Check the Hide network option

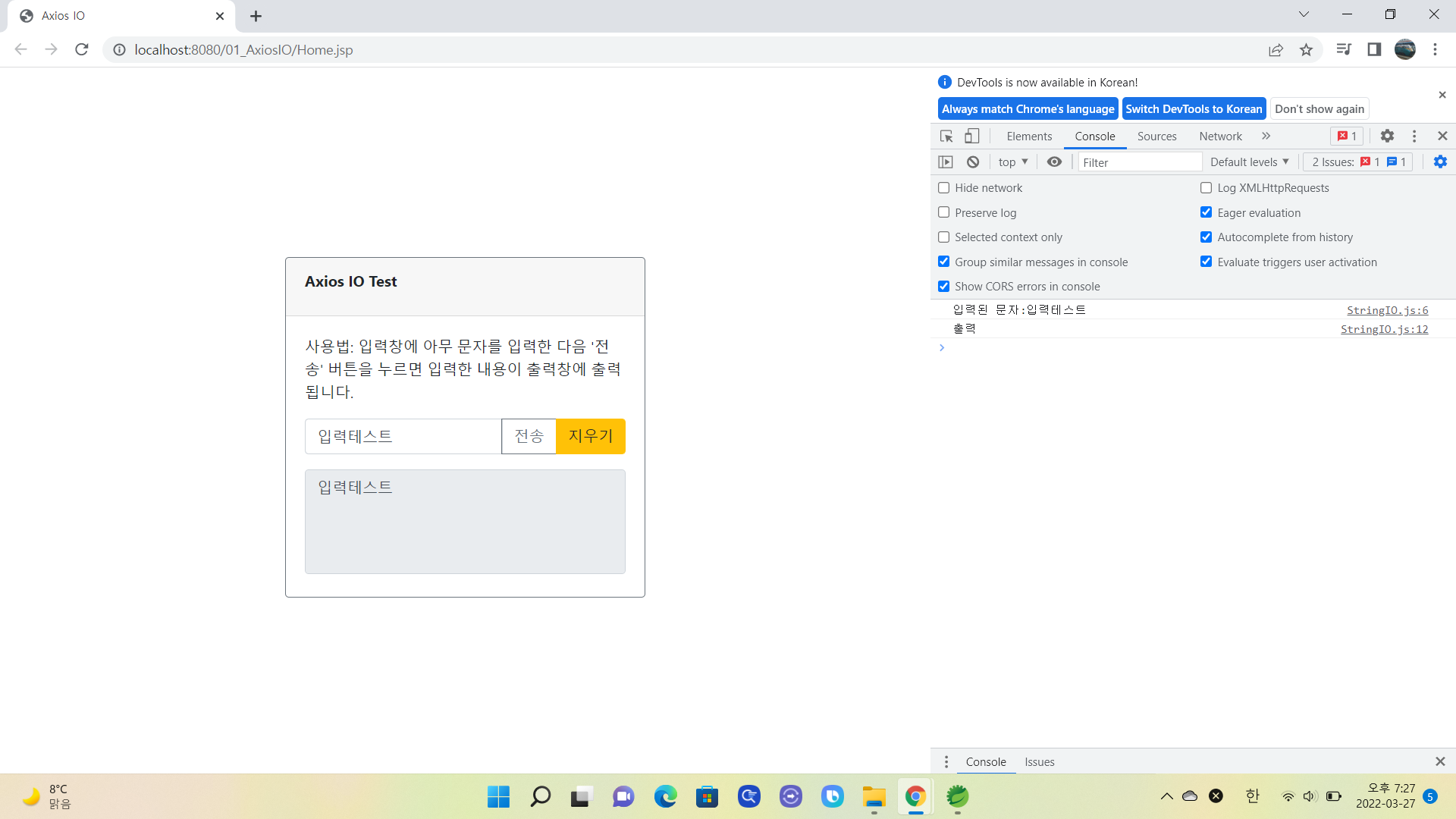click(944, 188)
